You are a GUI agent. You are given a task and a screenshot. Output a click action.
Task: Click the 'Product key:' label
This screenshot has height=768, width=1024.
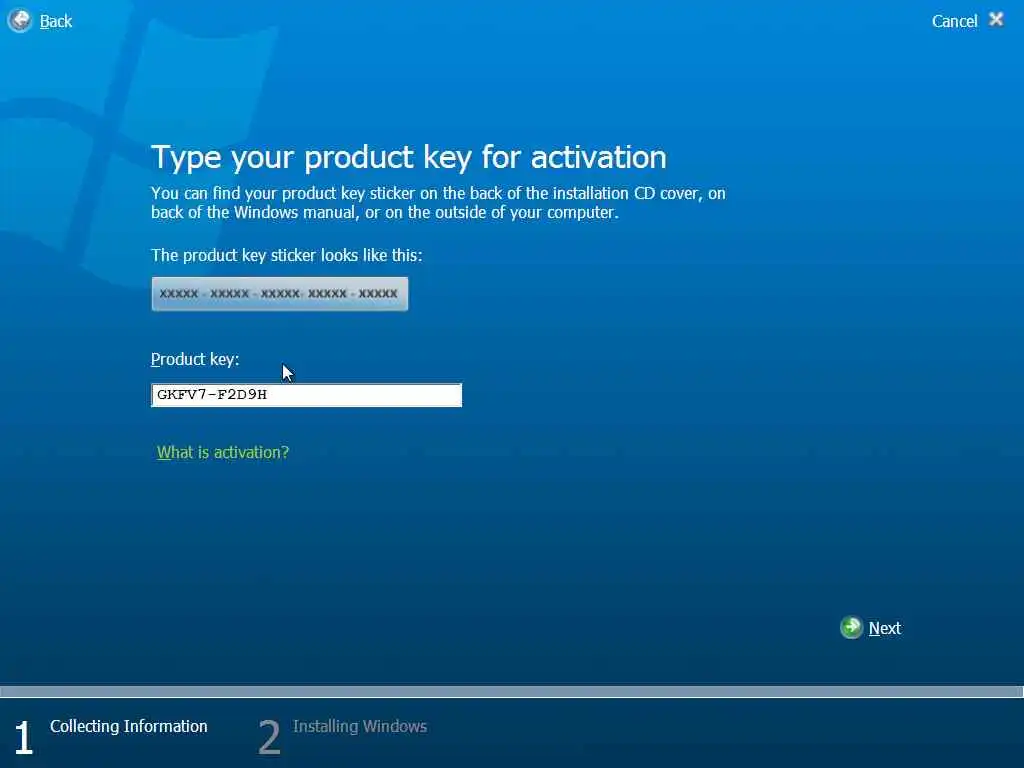pos(195,360)
